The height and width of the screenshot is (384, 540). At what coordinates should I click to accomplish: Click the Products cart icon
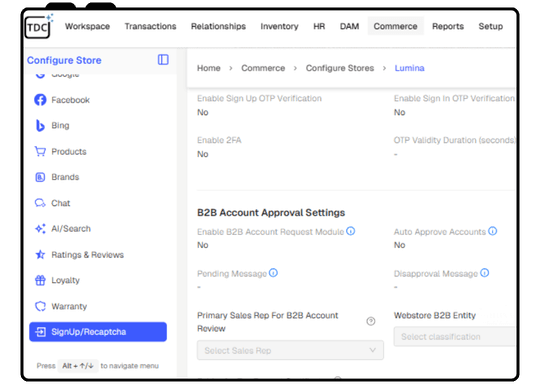[x=40, y=151]
